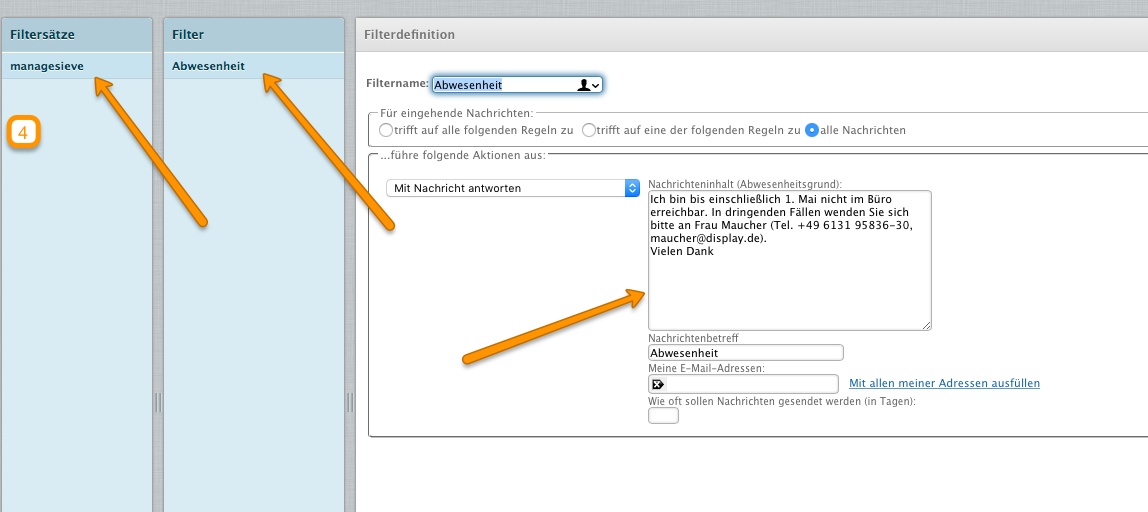The image size is (1148, 512).
Task: Click 'Mit allen meiner Adressen ausfüllen' link
Action: tap(944, 383)
